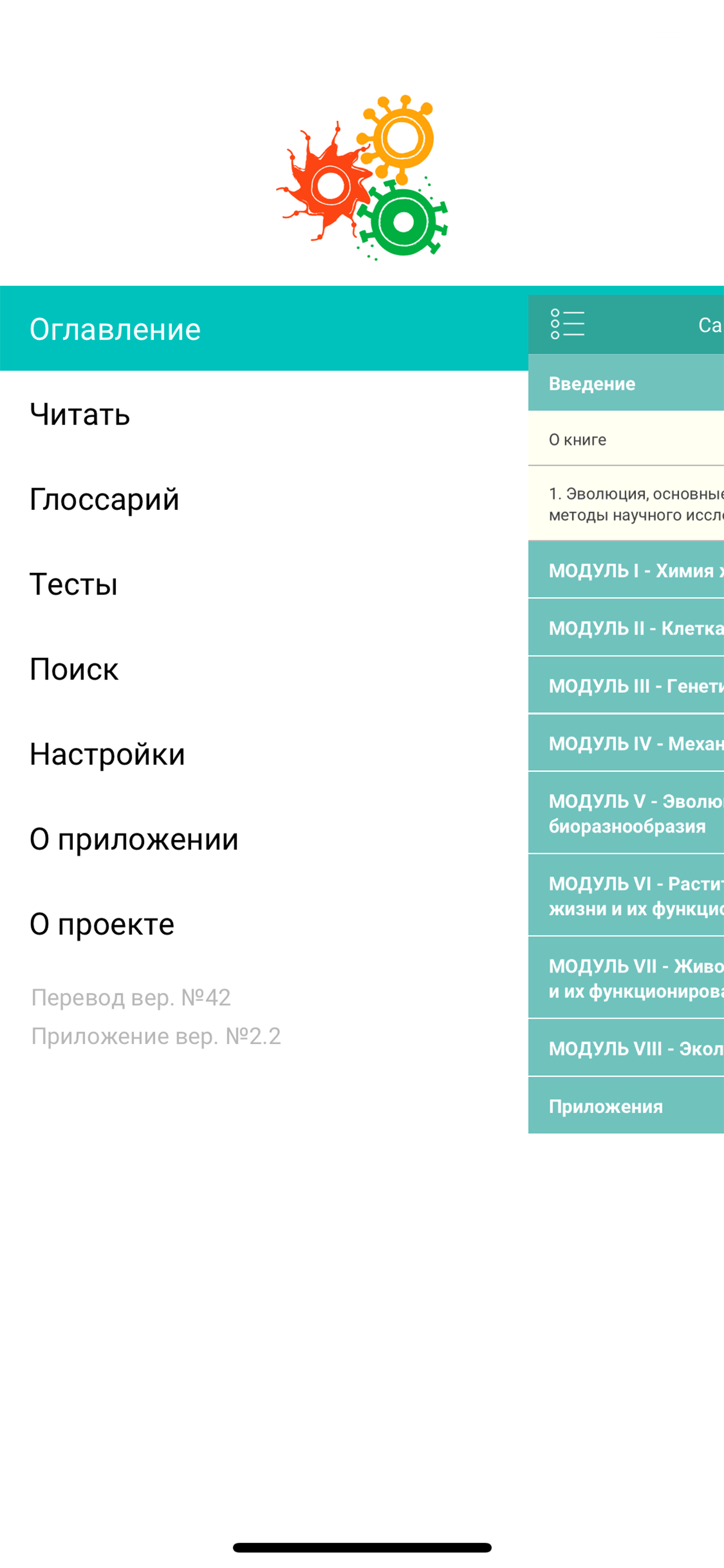
Task: Open chapter 1. Эволюция, основные методы
Action: (x=626, y=503)
